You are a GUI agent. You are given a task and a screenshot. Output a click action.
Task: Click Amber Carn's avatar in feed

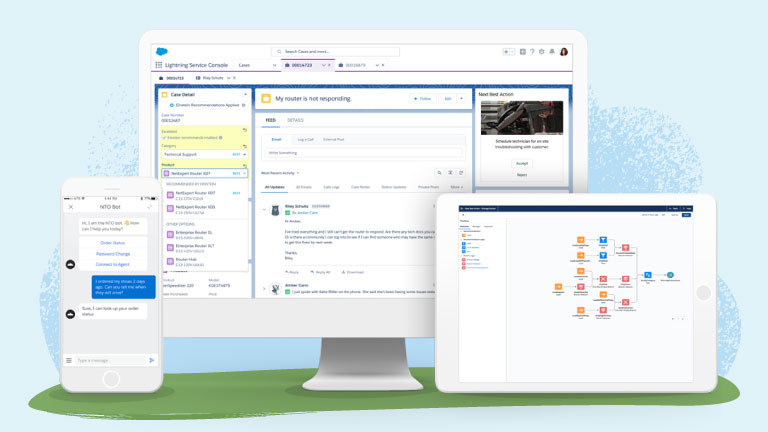(x=275, y=288)
